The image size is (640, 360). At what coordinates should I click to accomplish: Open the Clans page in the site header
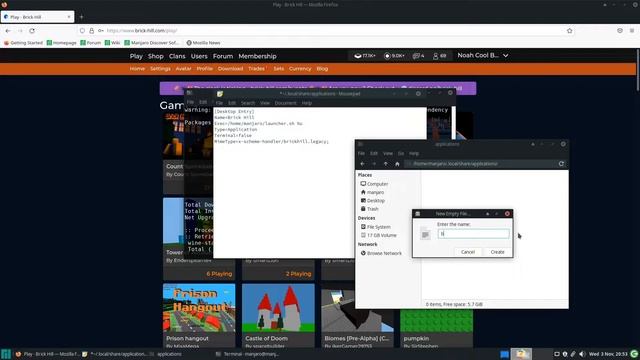point(177,56)
